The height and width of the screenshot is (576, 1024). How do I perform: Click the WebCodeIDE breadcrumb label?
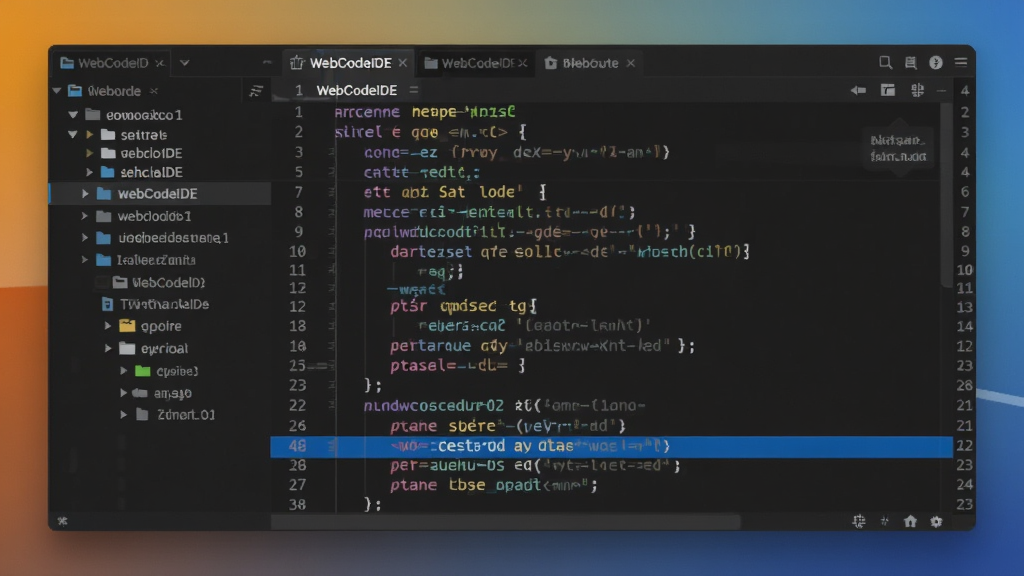click(357, 90)
